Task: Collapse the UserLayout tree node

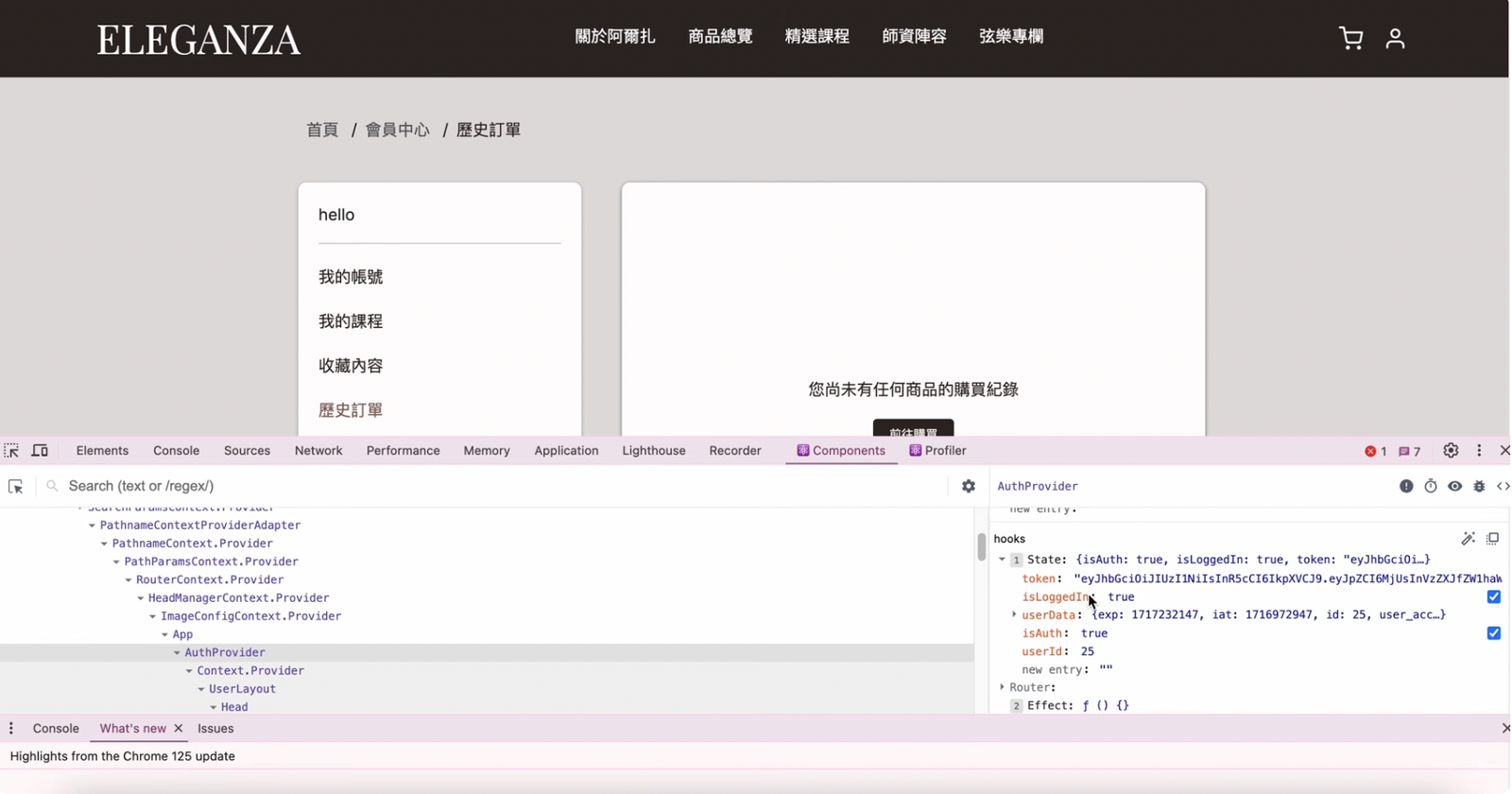Action: pos(200,689)
